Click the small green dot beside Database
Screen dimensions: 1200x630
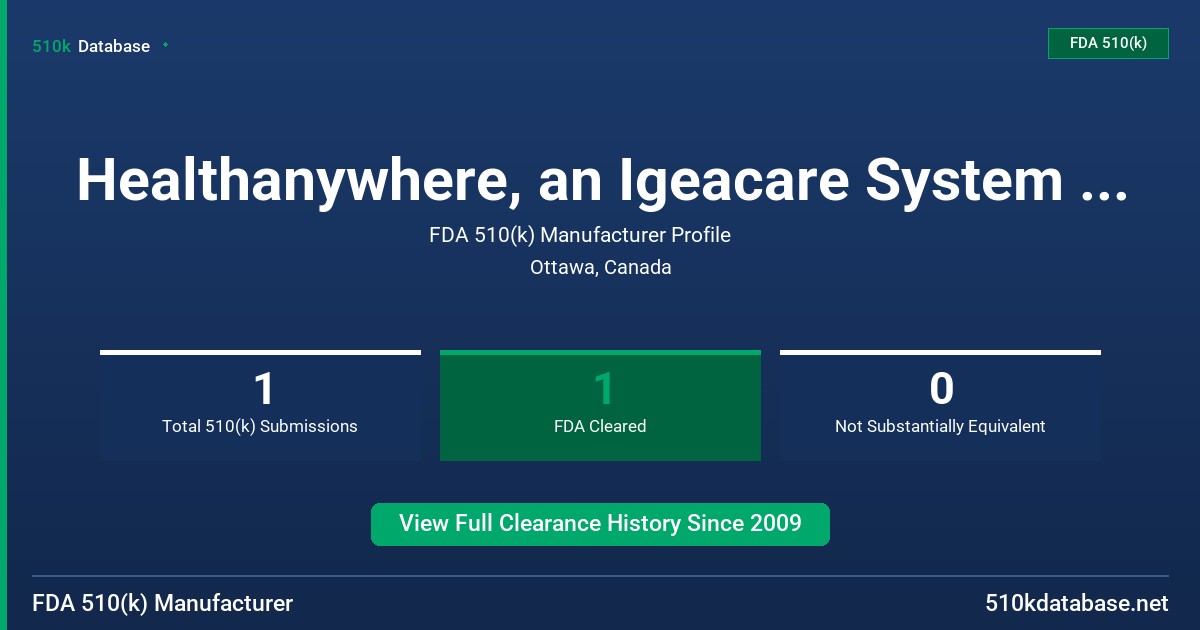(165, 45)
